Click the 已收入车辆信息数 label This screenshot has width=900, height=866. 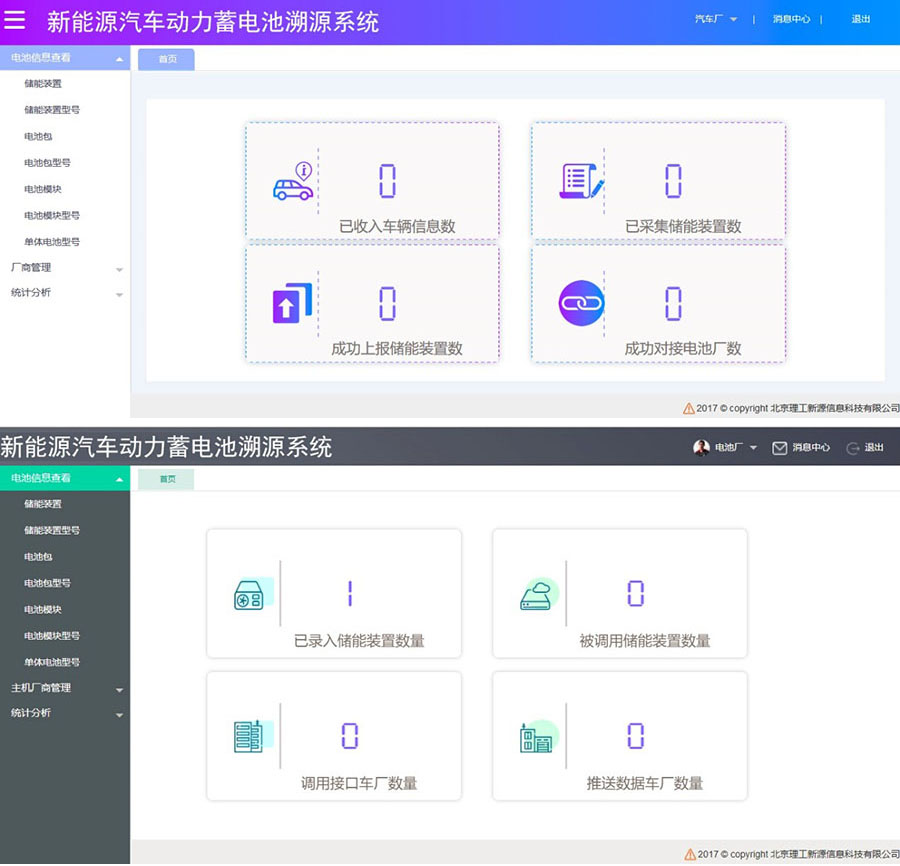tap(397, 227)
